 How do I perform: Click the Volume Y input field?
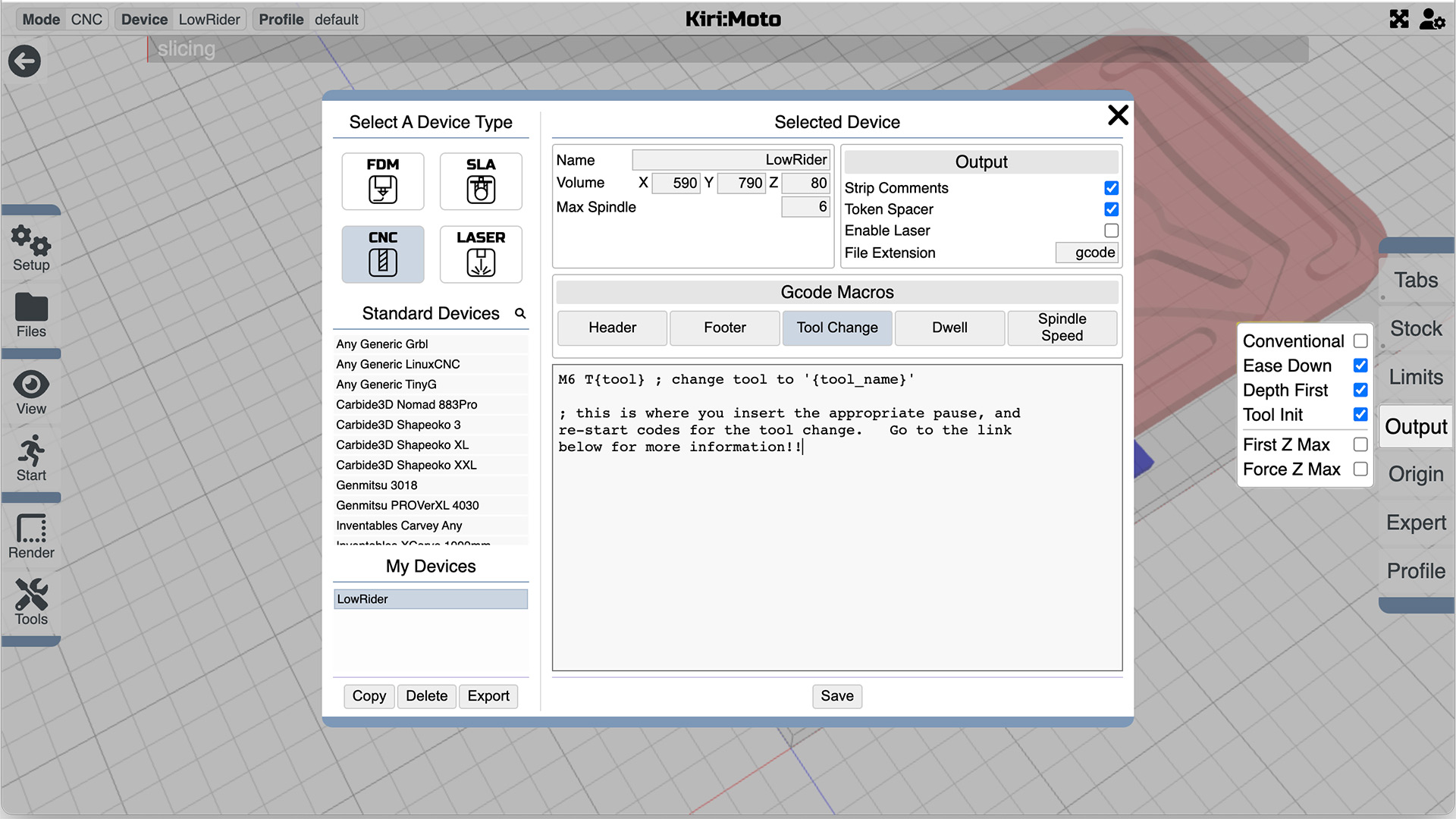click(x=741, y=183)
